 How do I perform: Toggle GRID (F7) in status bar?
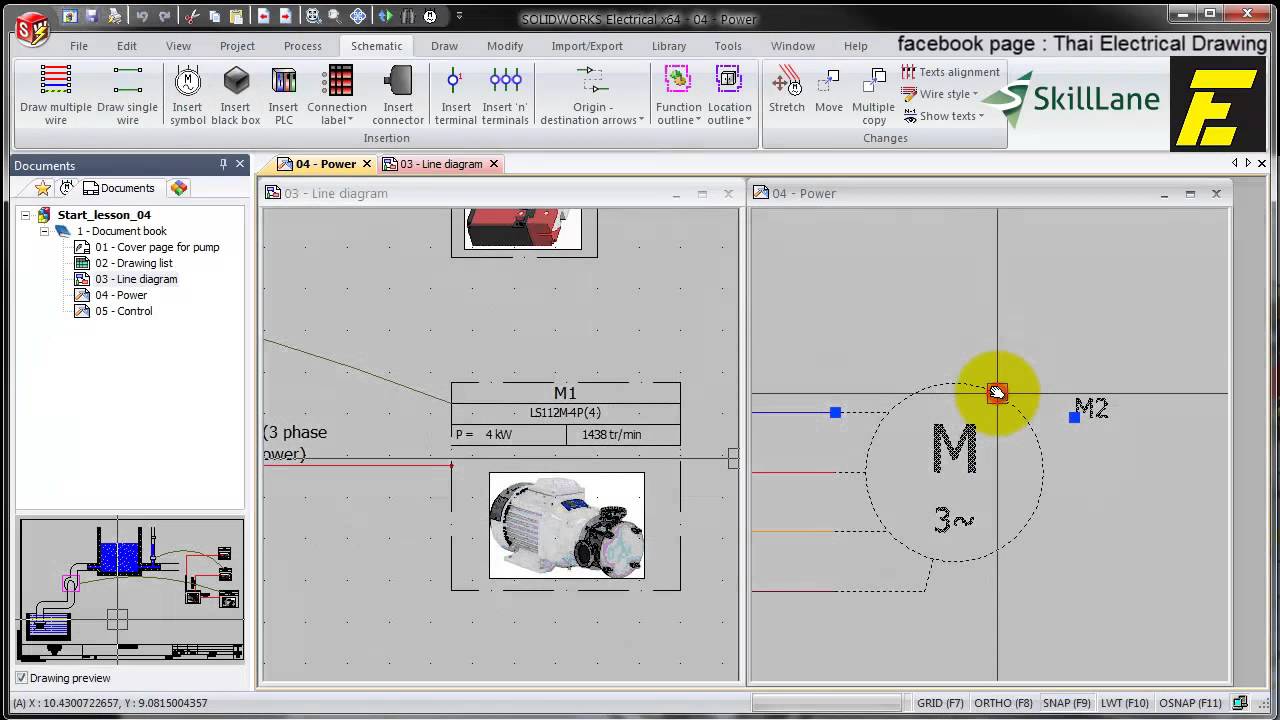(940, 703)
